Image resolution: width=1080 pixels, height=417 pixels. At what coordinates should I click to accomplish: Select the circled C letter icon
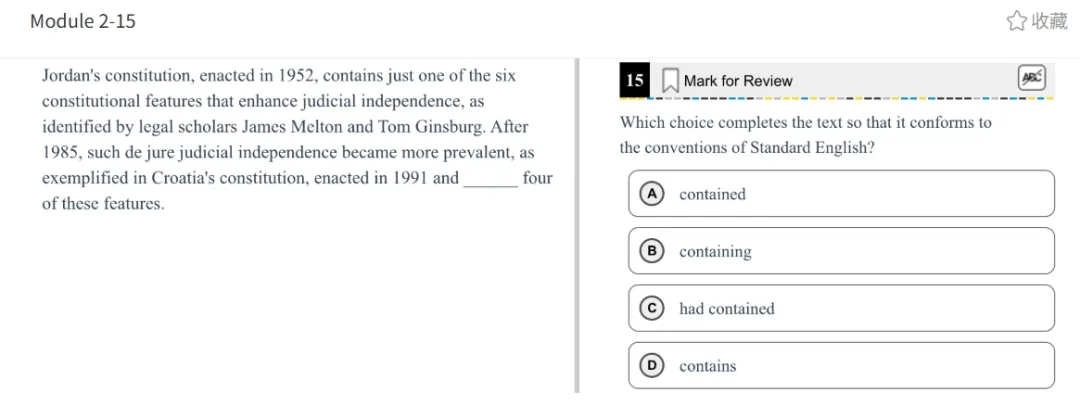point(651,309)
